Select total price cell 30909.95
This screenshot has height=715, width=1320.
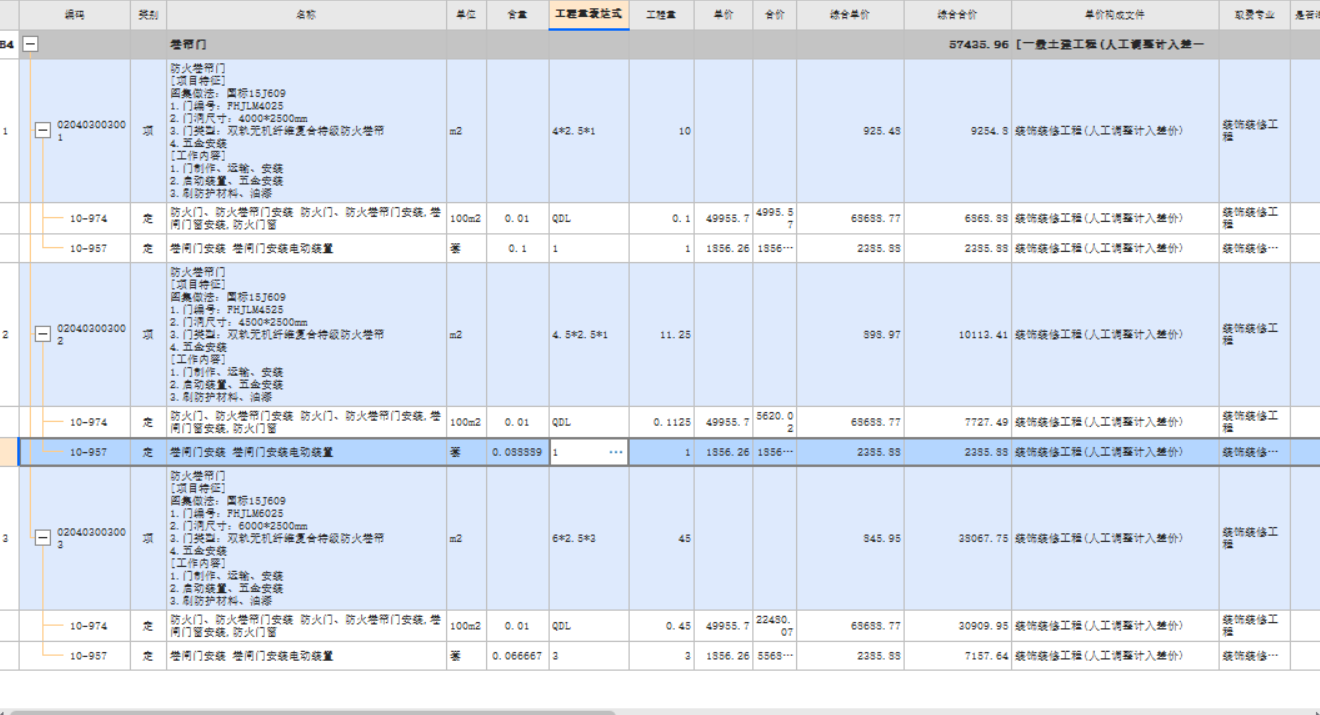click(x=958, y=626)
